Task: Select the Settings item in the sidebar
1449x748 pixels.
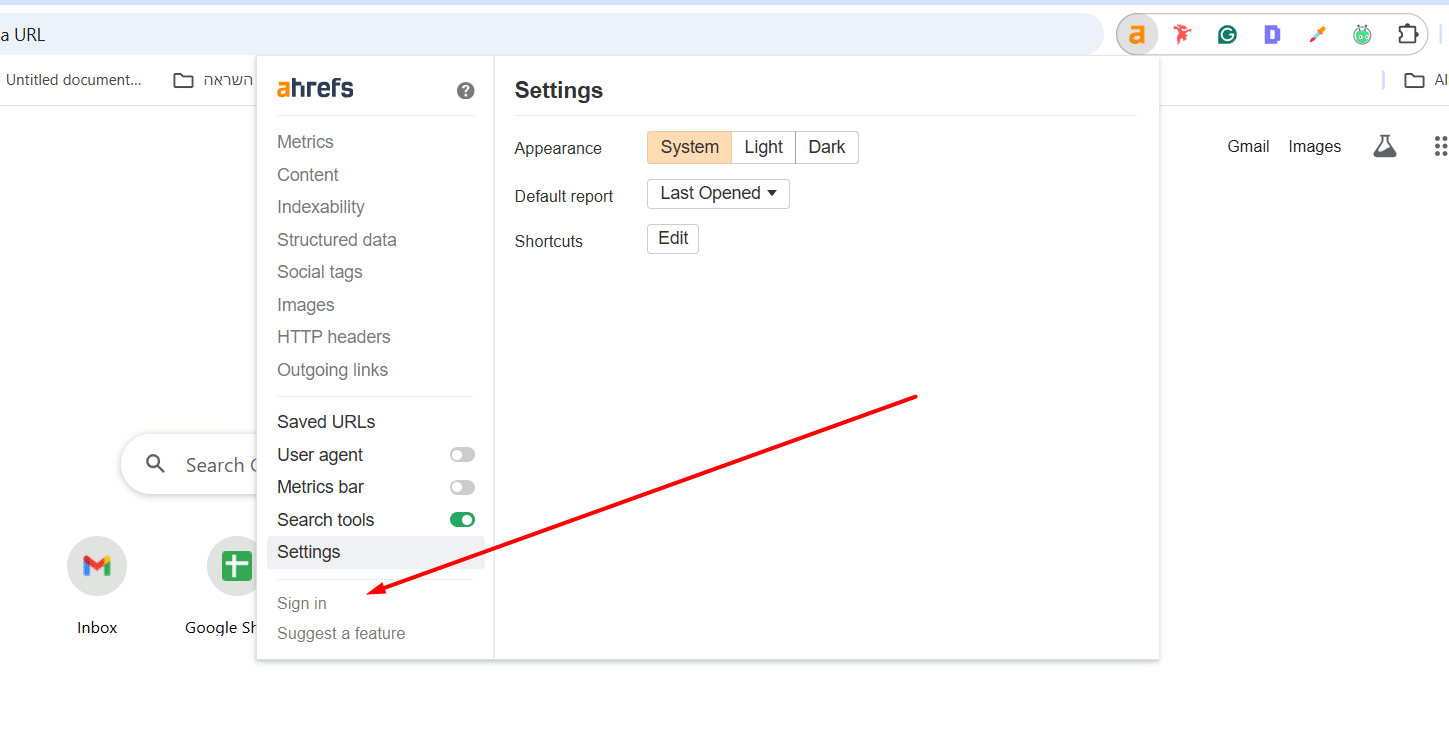Action: (376, 552)
